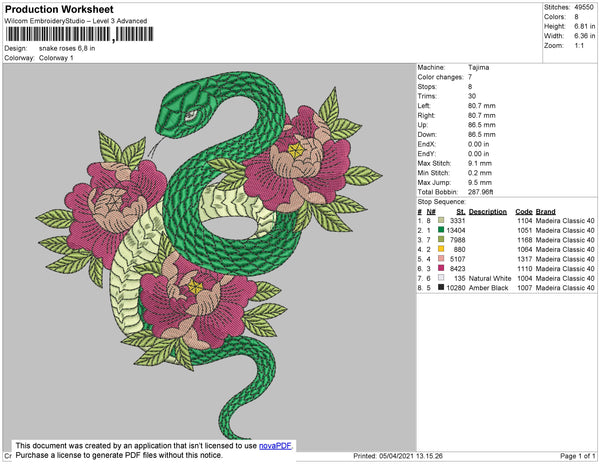Click the 'Stop Sequence:' heading

click(442, 202)
